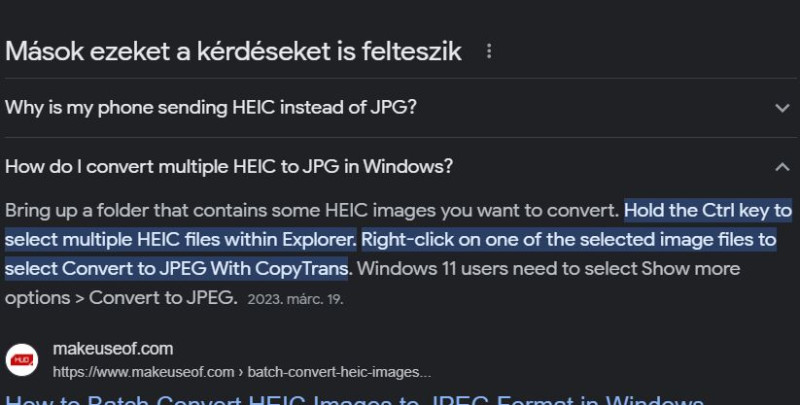The width and height of the screenshot is (800, 405).
Task: Click the "2023. márc. 19." date stamp
Action: [295, 299]
